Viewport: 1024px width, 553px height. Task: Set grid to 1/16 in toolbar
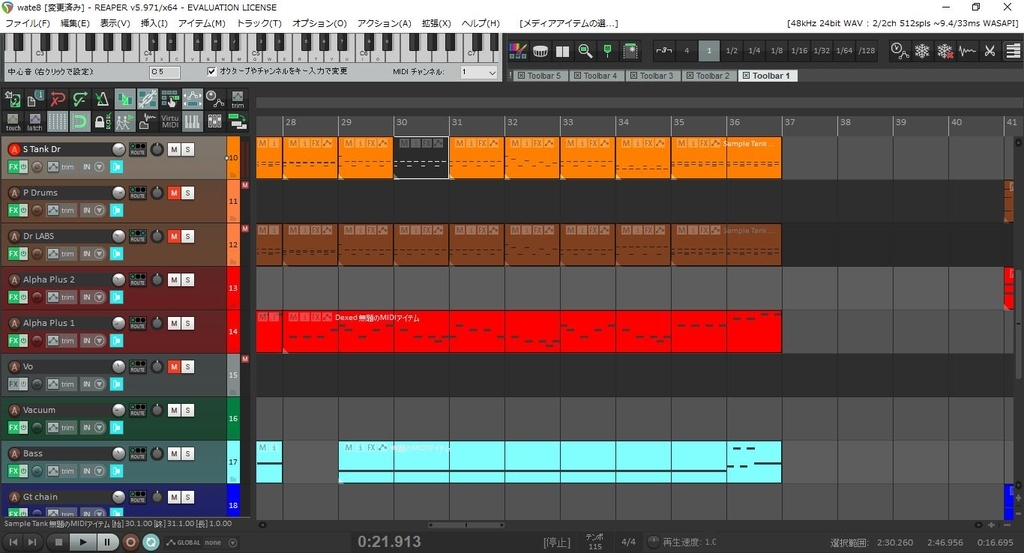pyautogui.click(x=799, y=51)
